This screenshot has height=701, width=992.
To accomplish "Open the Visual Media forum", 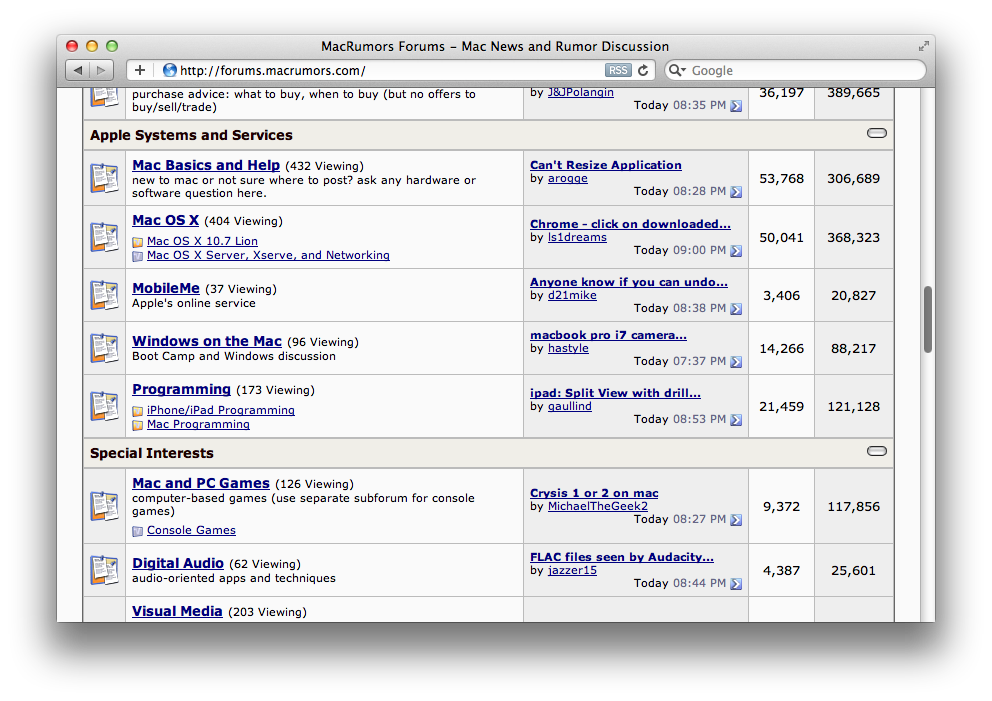I will [177, 611].
